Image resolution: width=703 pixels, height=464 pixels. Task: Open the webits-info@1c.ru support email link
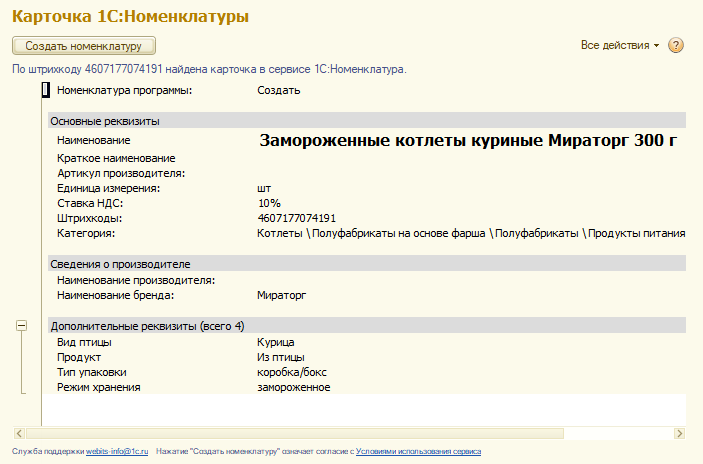click(117, 451)
